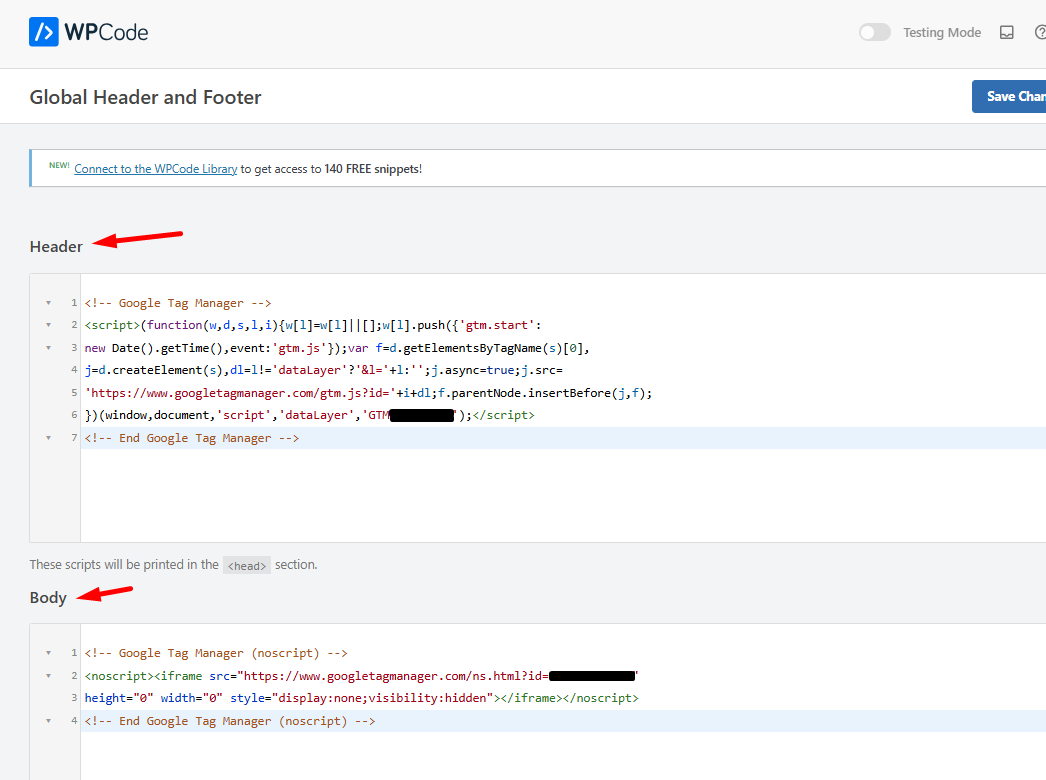Click the line starting 'new Date().getTime()'
Image resolution: width=1046 pixels, height=780 pixels.
(337, 348)
